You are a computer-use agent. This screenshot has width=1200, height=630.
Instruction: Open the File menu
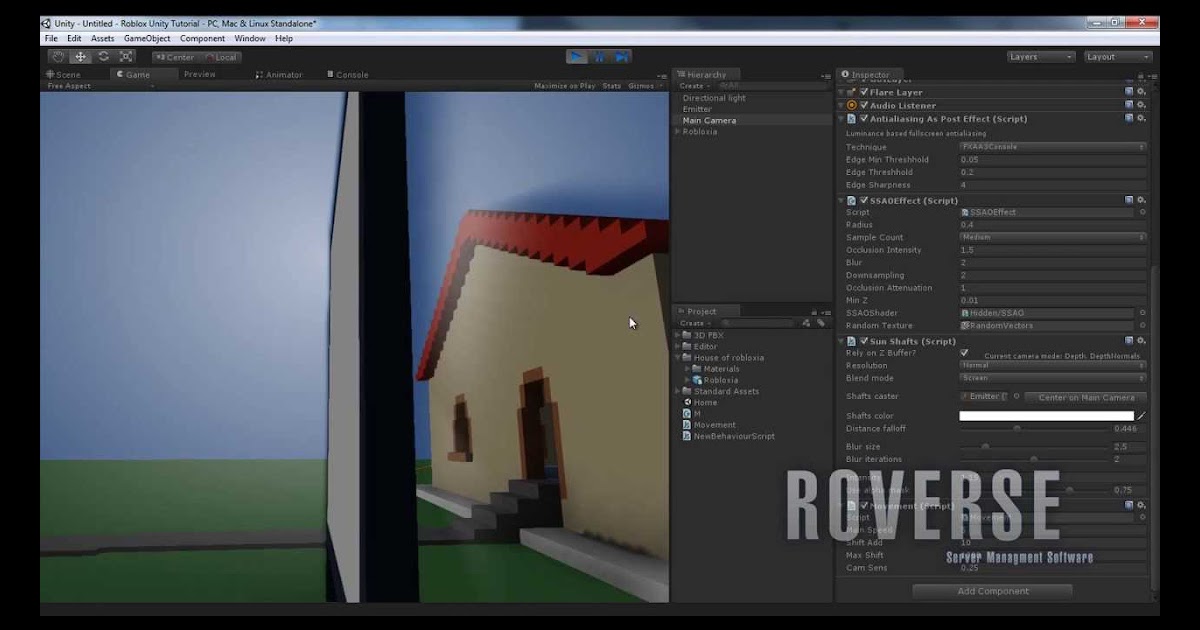coord(51,38)
